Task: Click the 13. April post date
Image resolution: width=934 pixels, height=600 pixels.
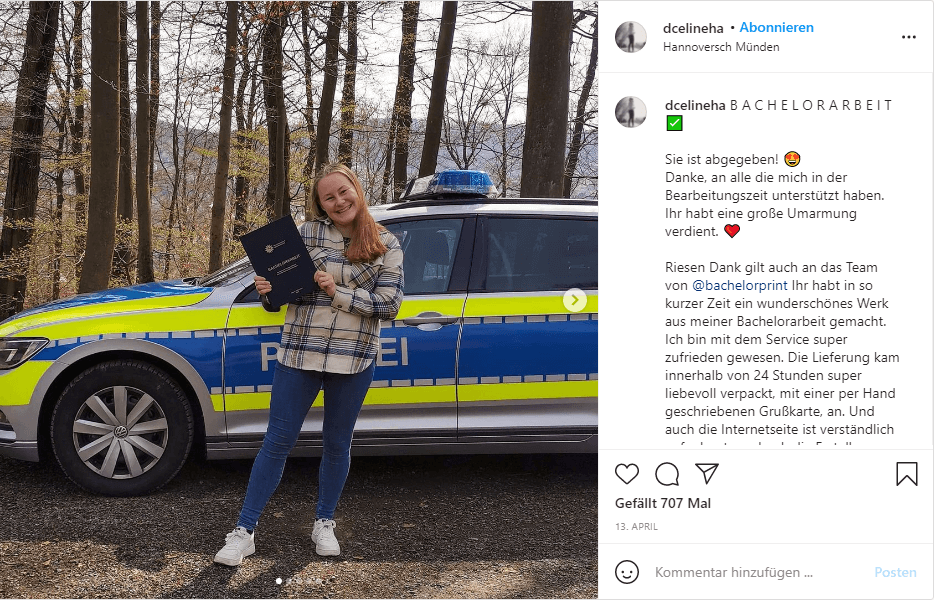Action: [x=636, y=527]
